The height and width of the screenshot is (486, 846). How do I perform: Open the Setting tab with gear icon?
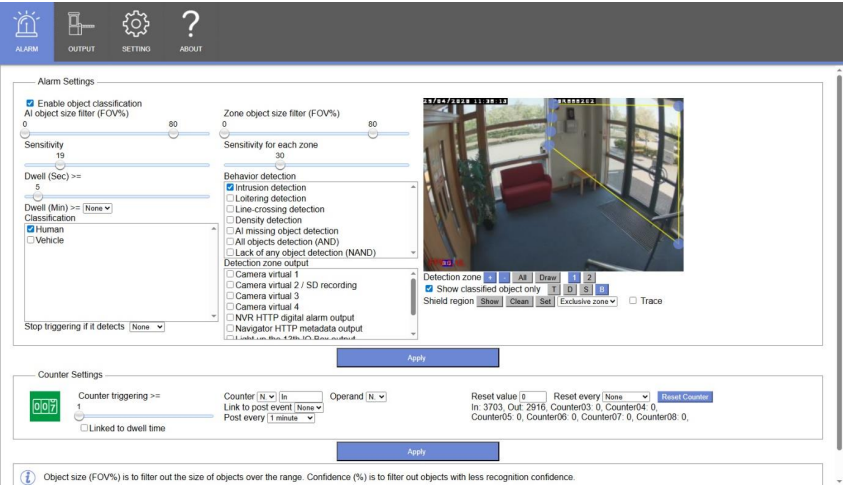tap(136, 31)
